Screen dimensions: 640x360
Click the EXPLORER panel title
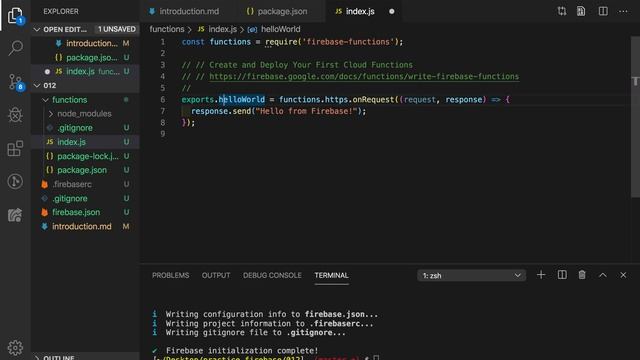pyautogui.click(x=61, y=11)
